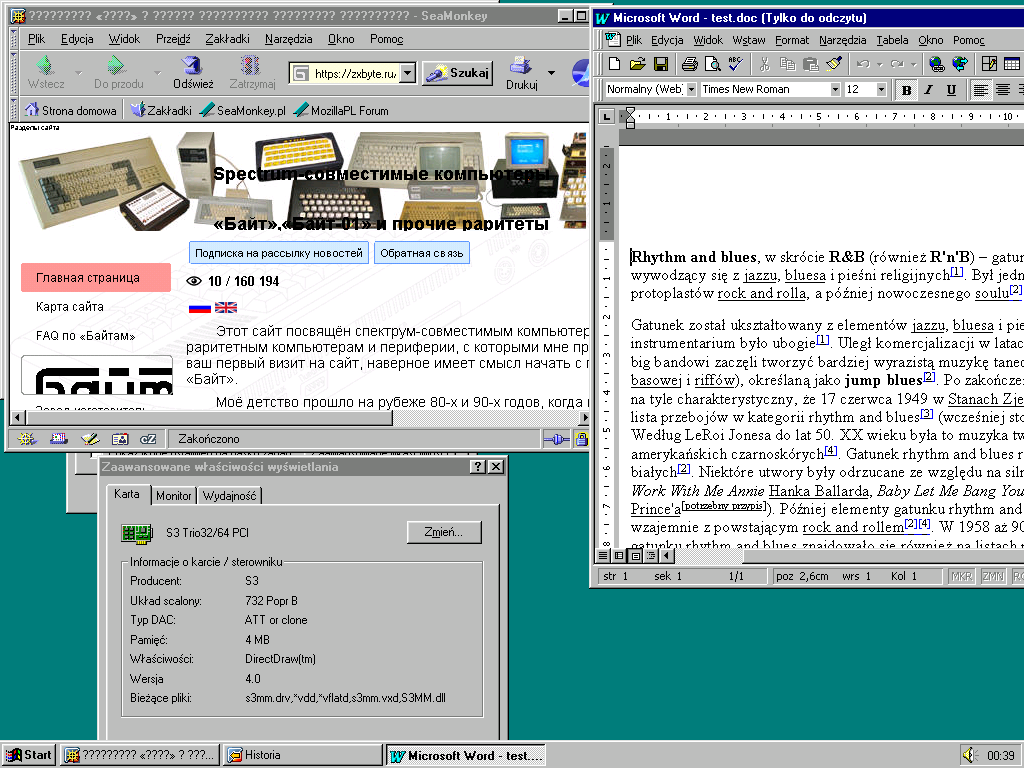Toggle align left in Word toolbar
The height and width of the screenshot is (768, 1024).
pyautogui.click(x=980, y=90)
